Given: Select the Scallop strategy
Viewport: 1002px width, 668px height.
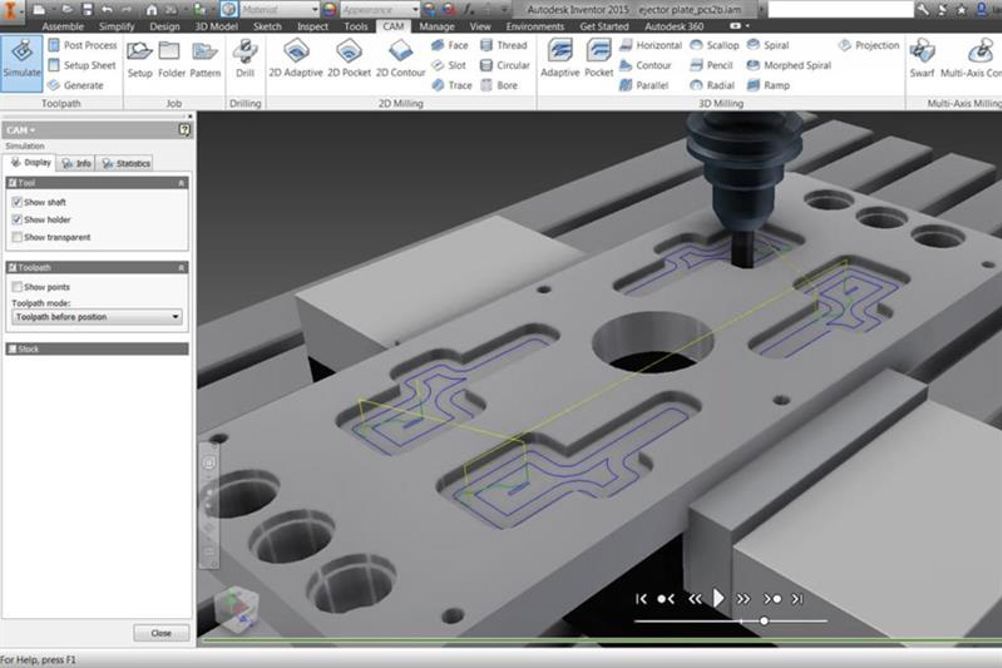Looking at the screenshot, I should click(x=714, y=45).
